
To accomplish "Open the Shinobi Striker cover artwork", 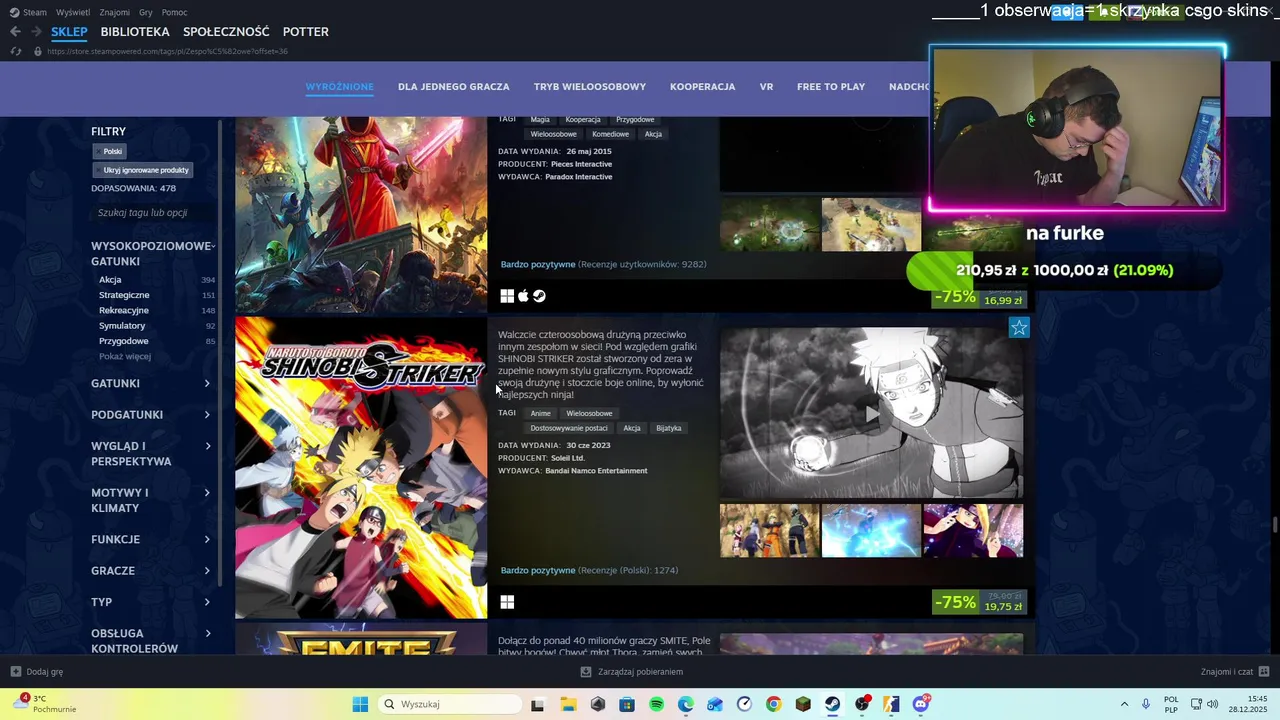I will click(361, 468).
